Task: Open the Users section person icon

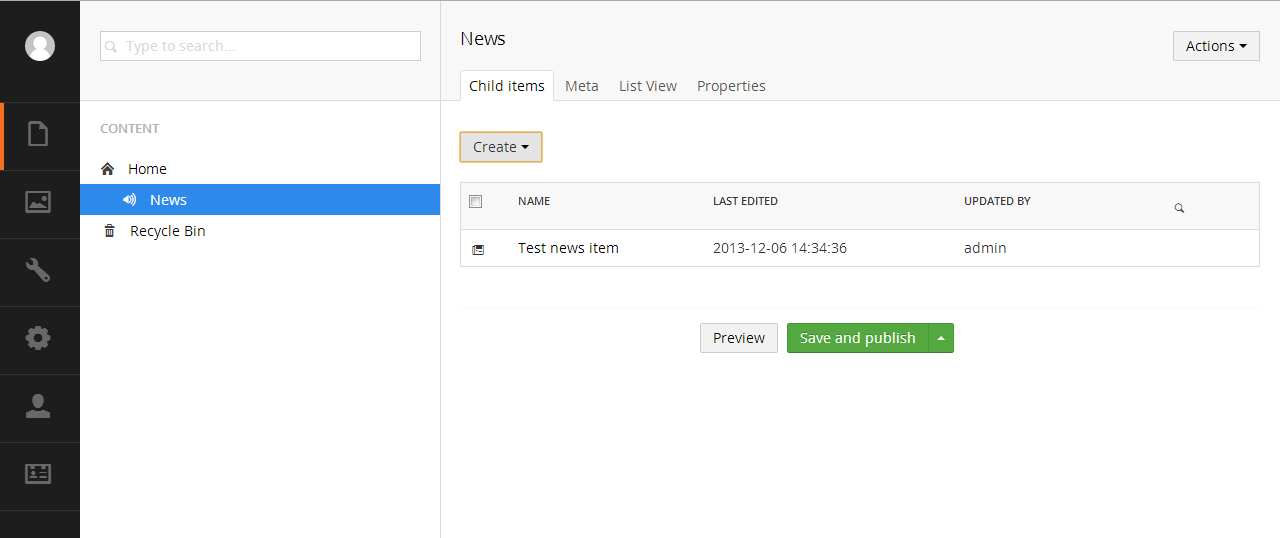Action: 39,406
